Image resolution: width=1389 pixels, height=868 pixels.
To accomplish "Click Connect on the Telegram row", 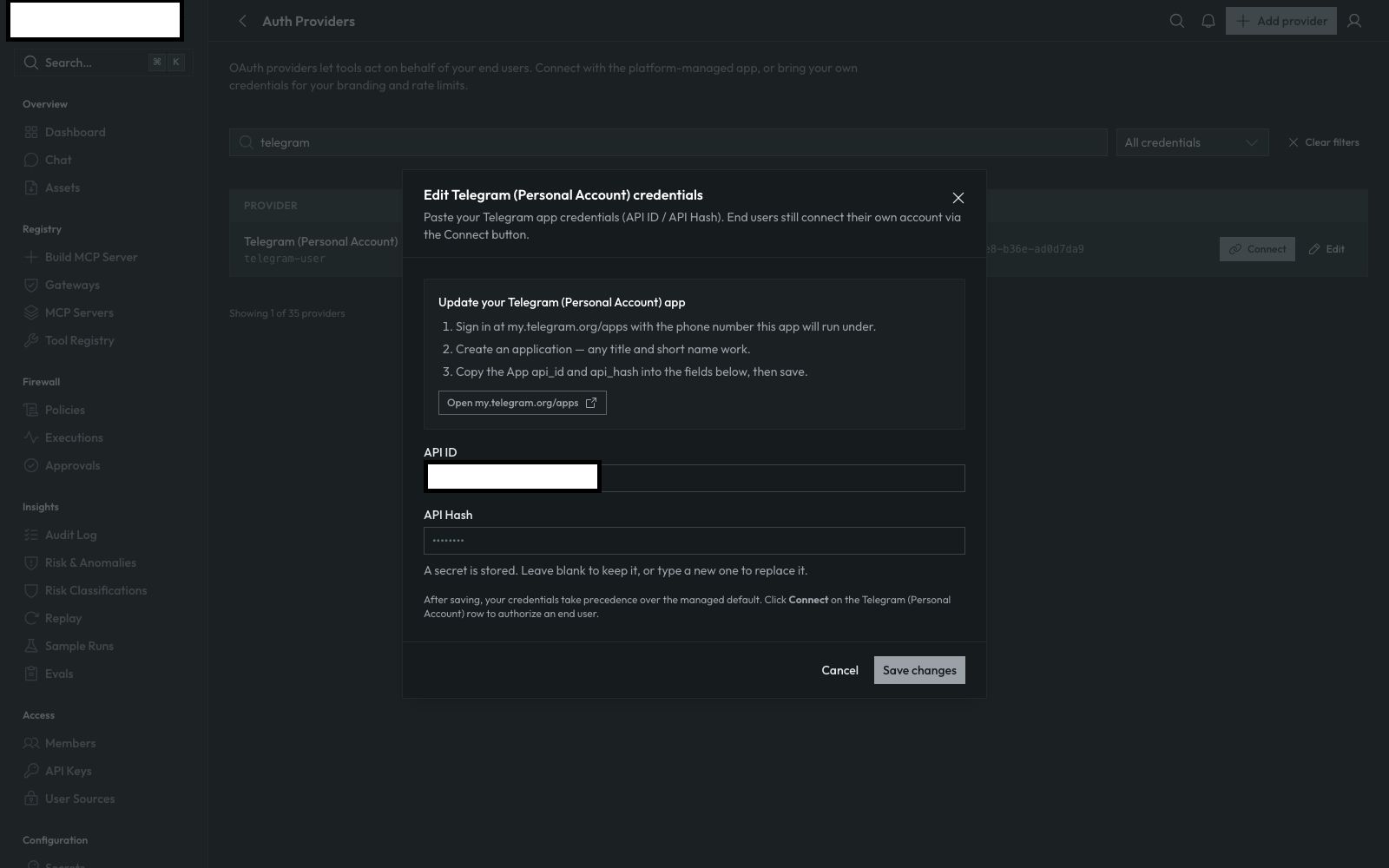I will 1257,249.
